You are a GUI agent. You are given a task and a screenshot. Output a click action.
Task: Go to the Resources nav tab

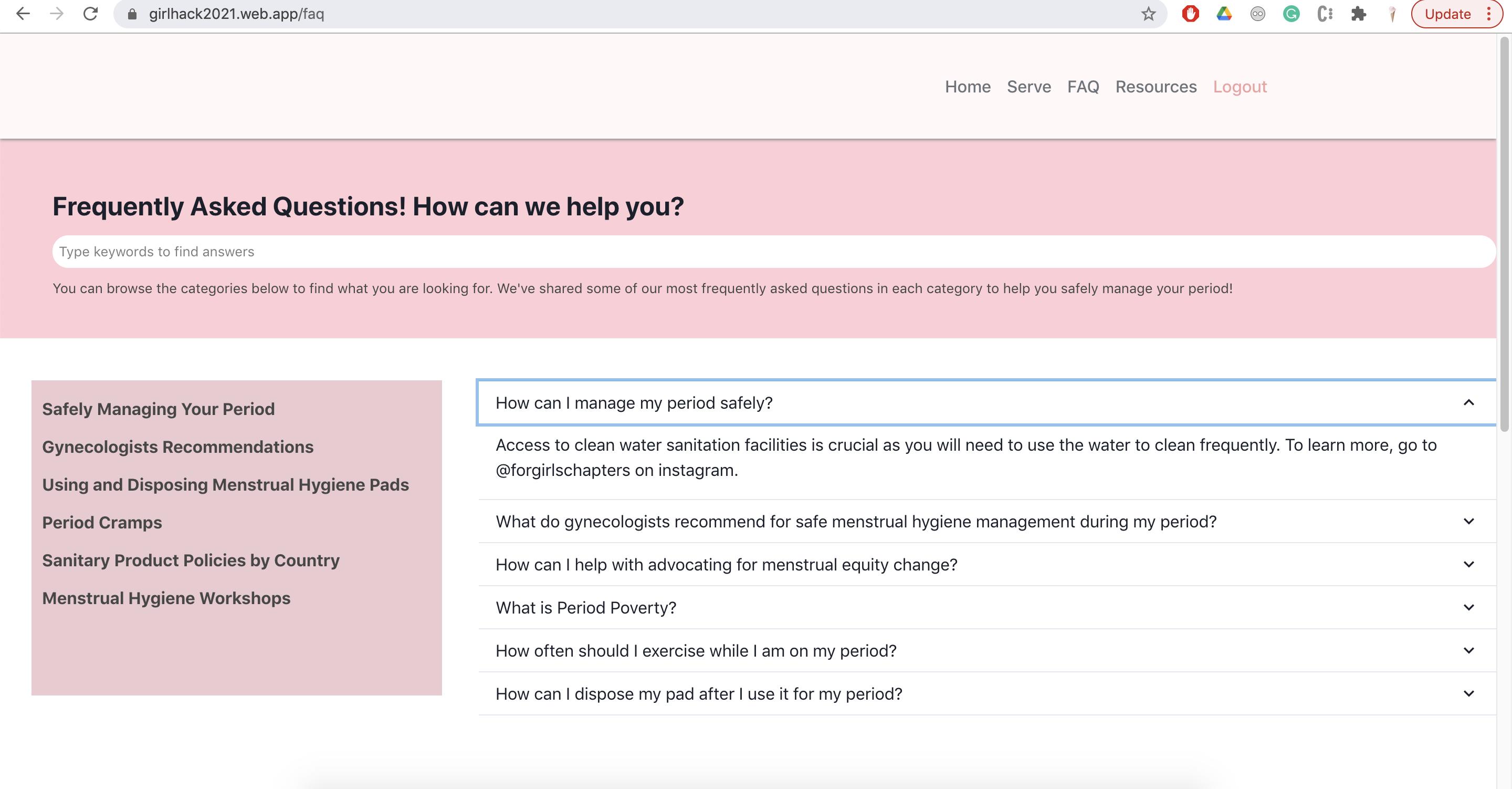[x=1155, y=86]
